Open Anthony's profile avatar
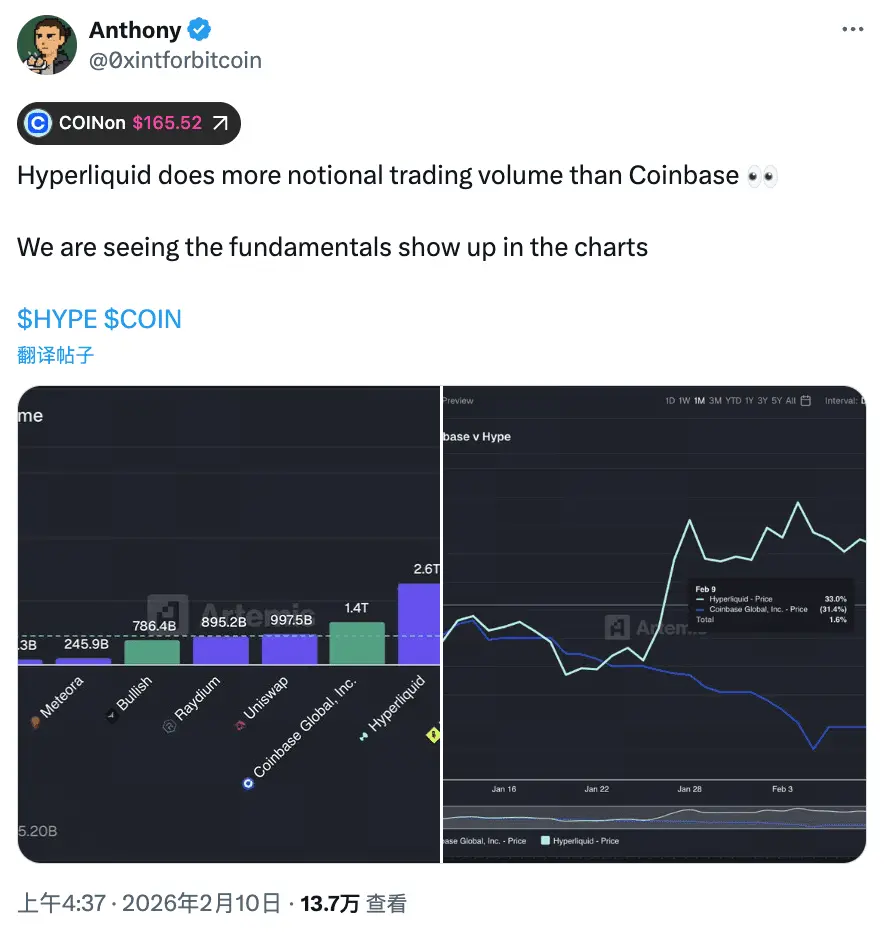Screen dimensions: 886x938 pyautogui.click(x=47, y=45)
